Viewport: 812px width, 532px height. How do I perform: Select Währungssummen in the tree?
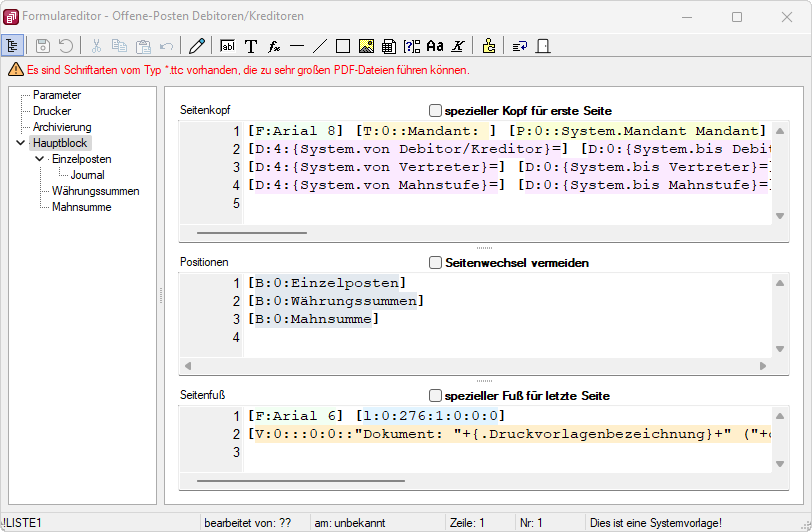(x=95, y=191)
